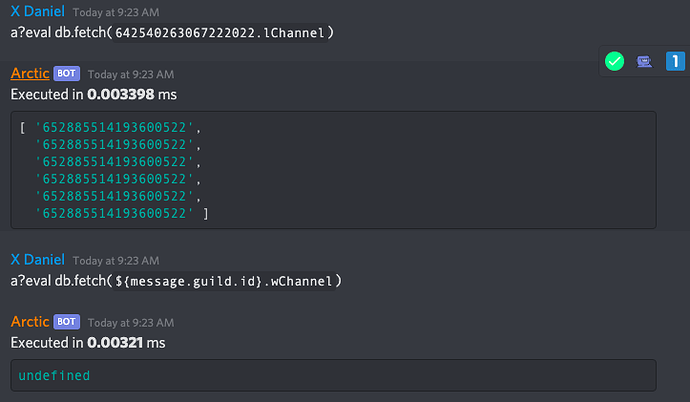Click the timestamp on Arctic's 0.003398 ms reply
This screenshot has width=690, height=402.
pyautogui.click(x=130, y=75)
